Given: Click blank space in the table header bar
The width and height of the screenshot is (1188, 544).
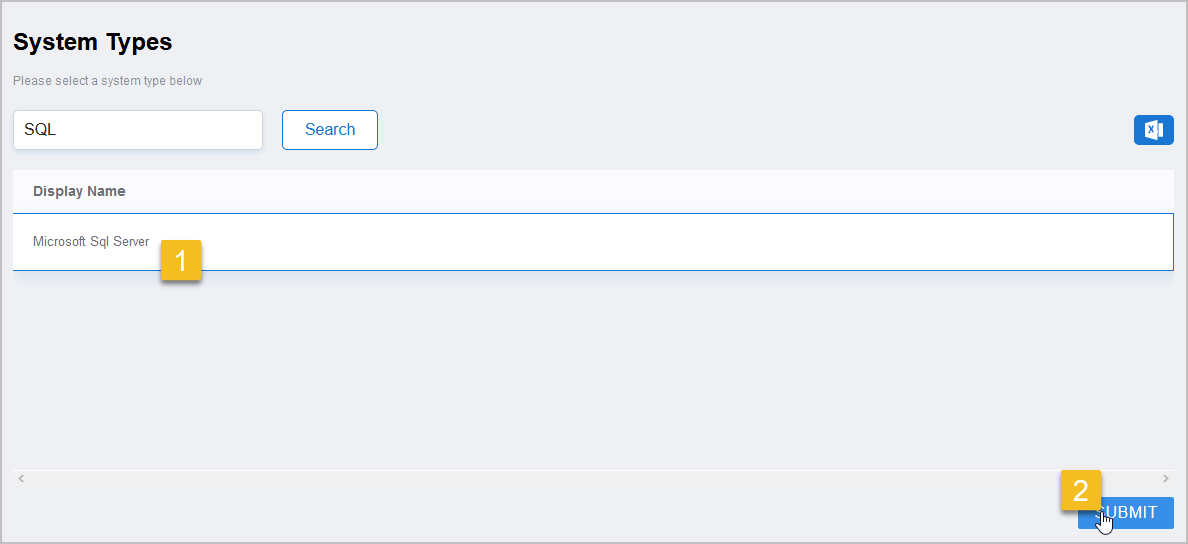Looking at the screenshot, I should (650, 191).
